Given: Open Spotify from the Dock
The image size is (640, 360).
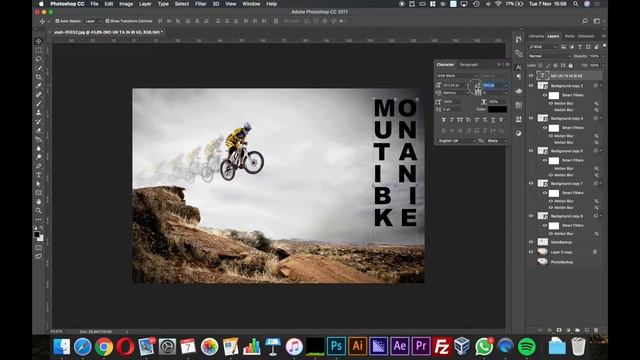Looking at the screenshot, I should (527, 347).
